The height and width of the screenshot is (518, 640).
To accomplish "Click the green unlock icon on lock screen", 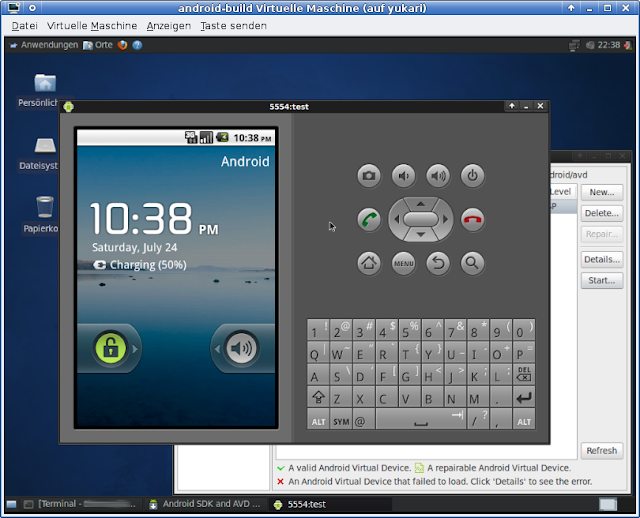I will (111, 348).
